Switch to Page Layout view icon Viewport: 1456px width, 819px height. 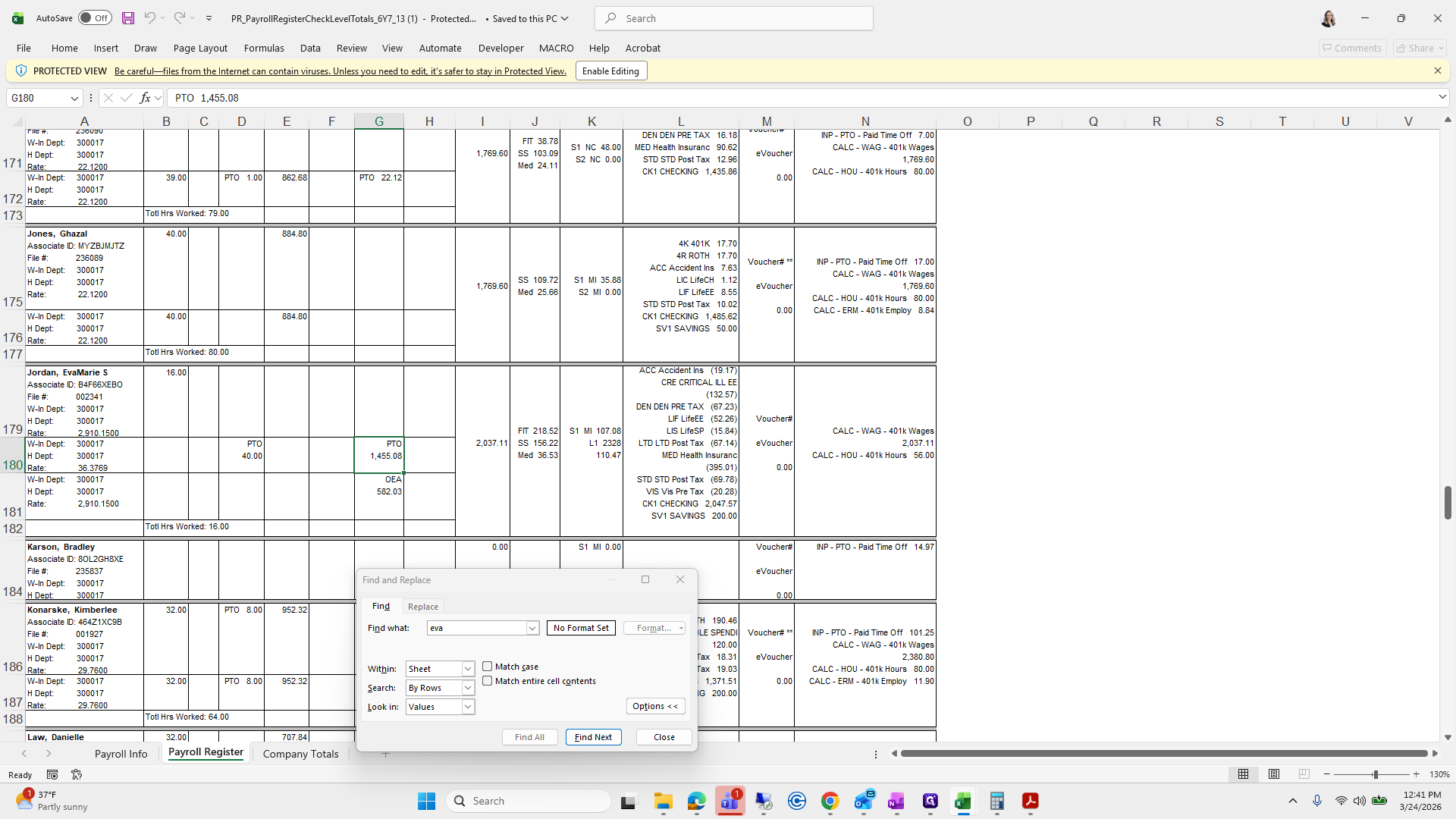(1274, 774)
